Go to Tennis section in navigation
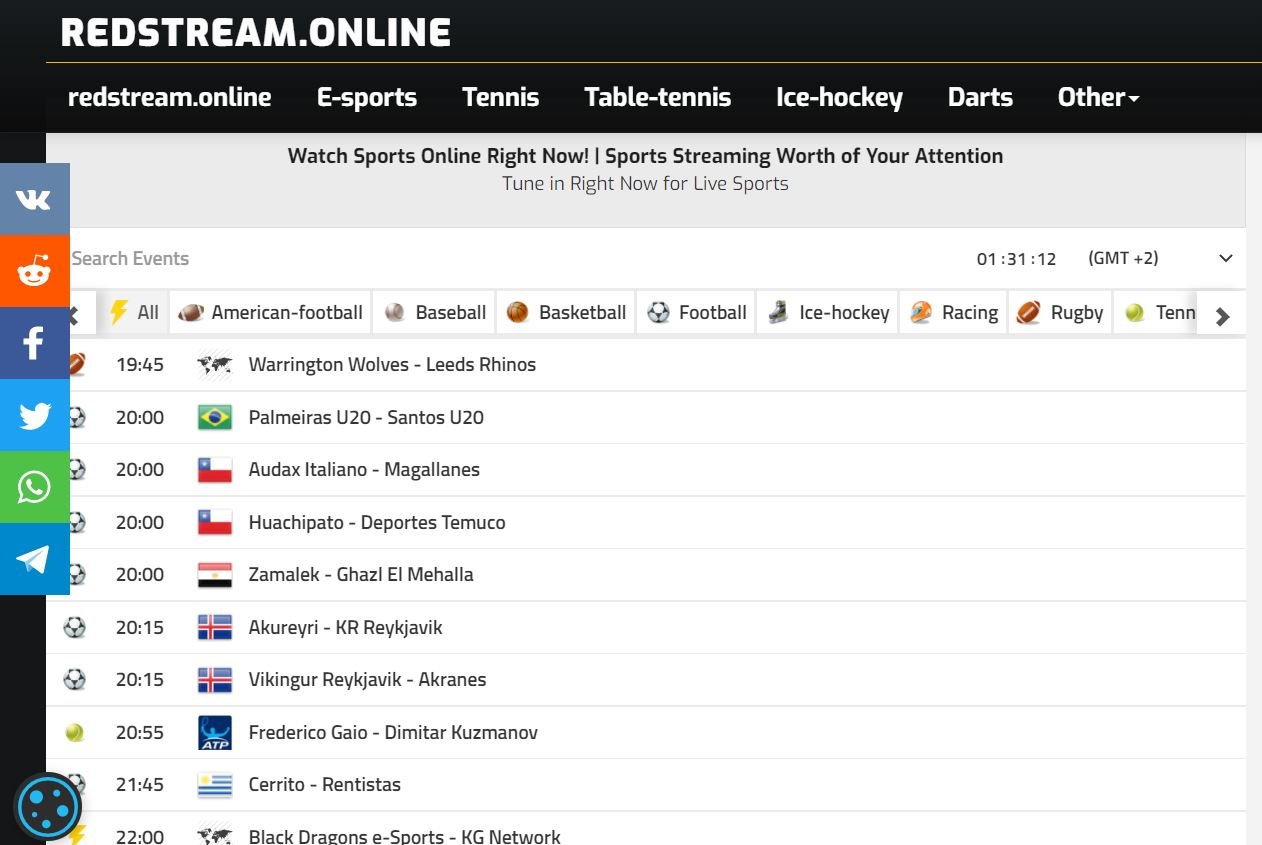The height and width of the screenshot is (845, 1262). coord(500,97)
